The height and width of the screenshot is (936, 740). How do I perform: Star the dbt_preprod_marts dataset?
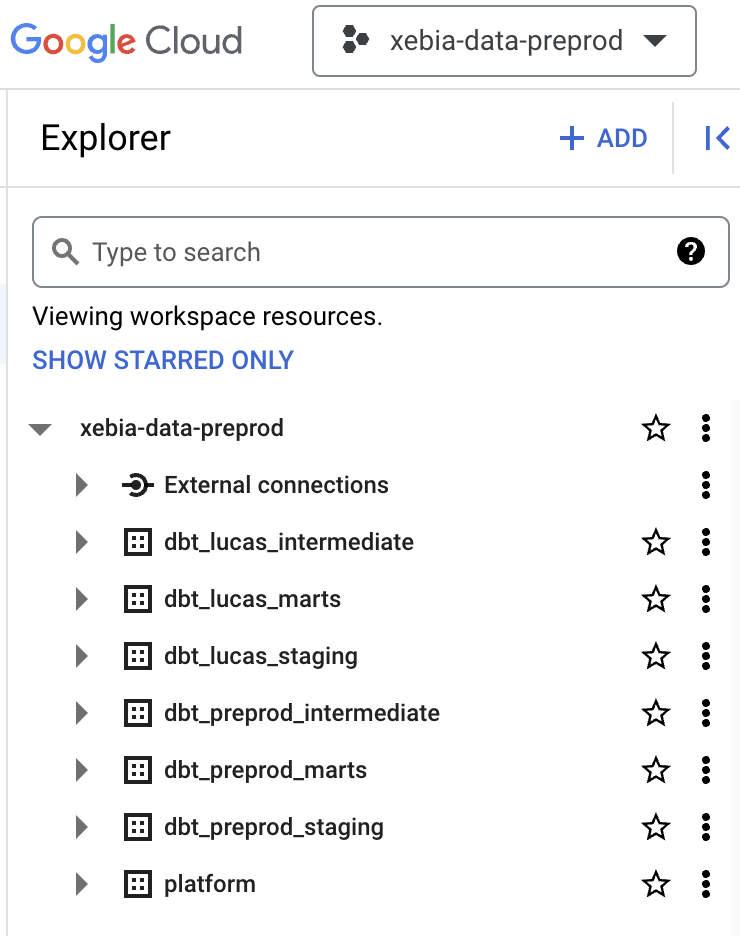point(656,770)
